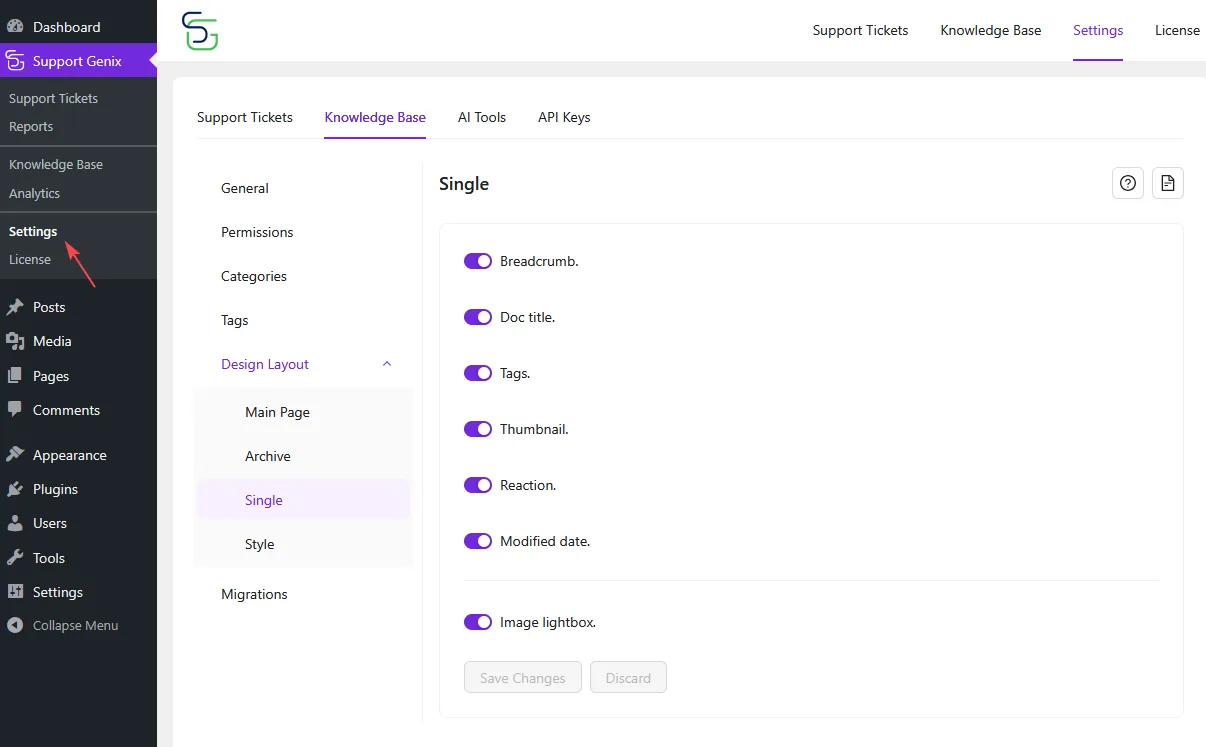Click Collapse Menu at sidebar bottom

[x=63, y=625]
